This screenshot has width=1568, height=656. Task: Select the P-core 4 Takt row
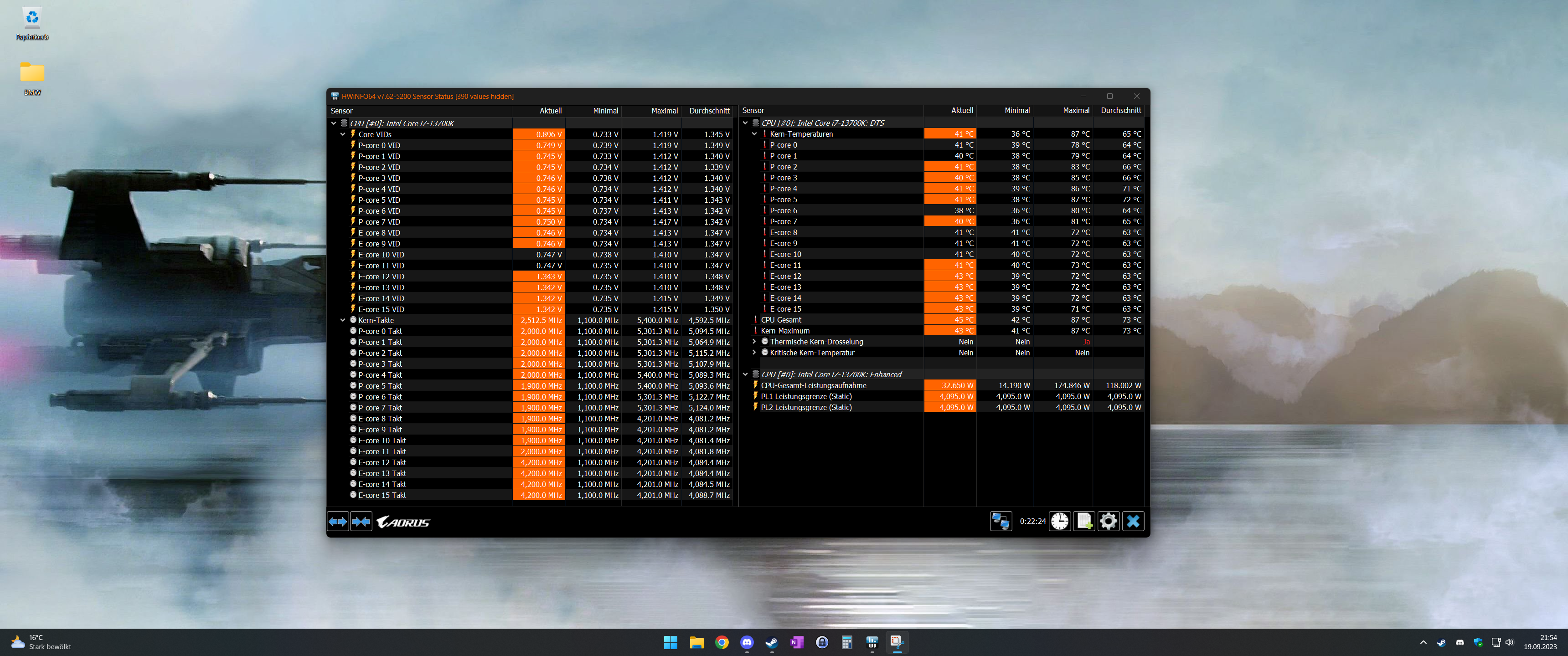380,375
